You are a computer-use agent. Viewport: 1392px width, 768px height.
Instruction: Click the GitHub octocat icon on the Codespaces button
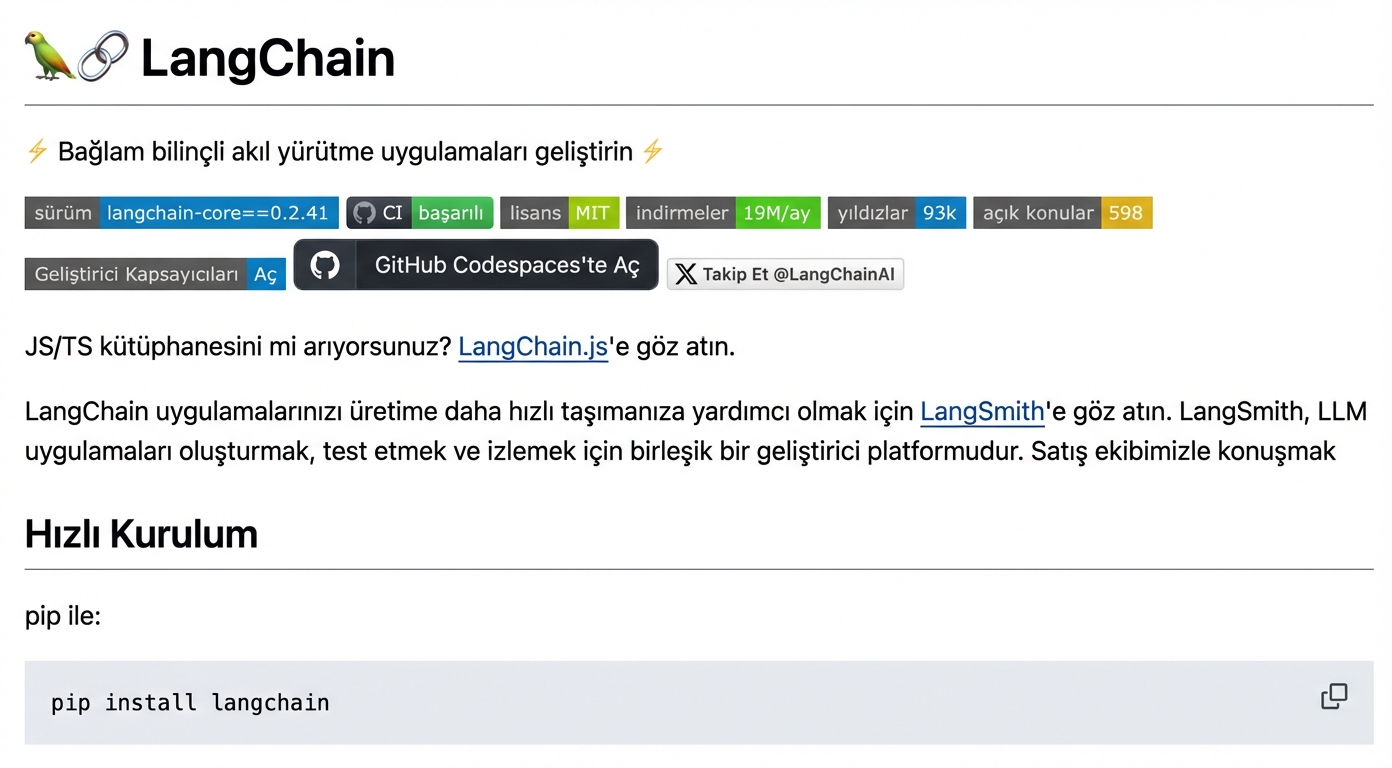[x=324, y=264]
